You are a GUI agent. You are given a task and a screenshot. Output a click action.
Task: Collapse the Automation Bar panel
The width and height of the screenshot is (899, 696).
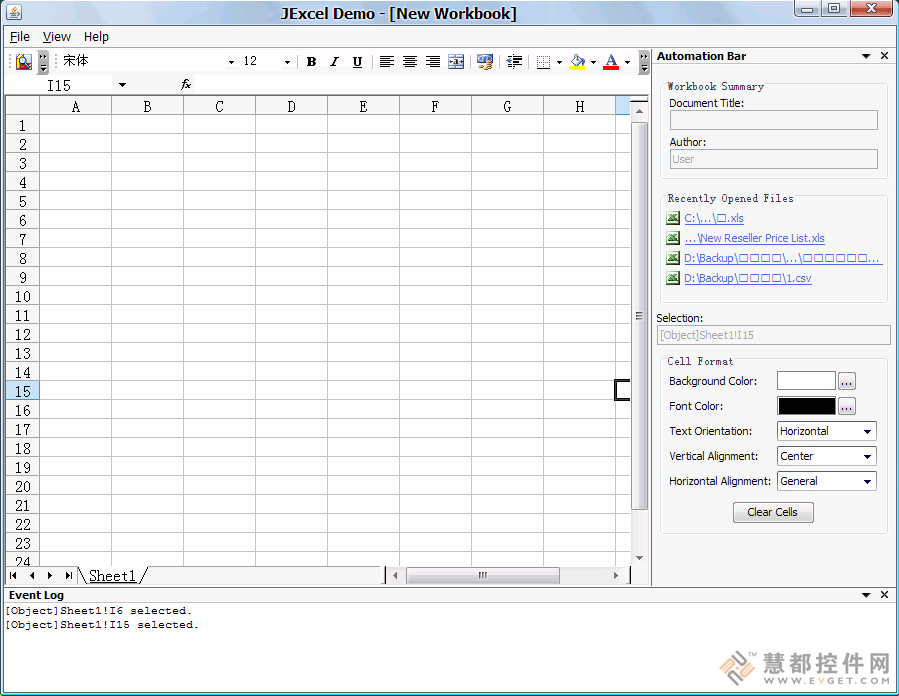point(867,56)
